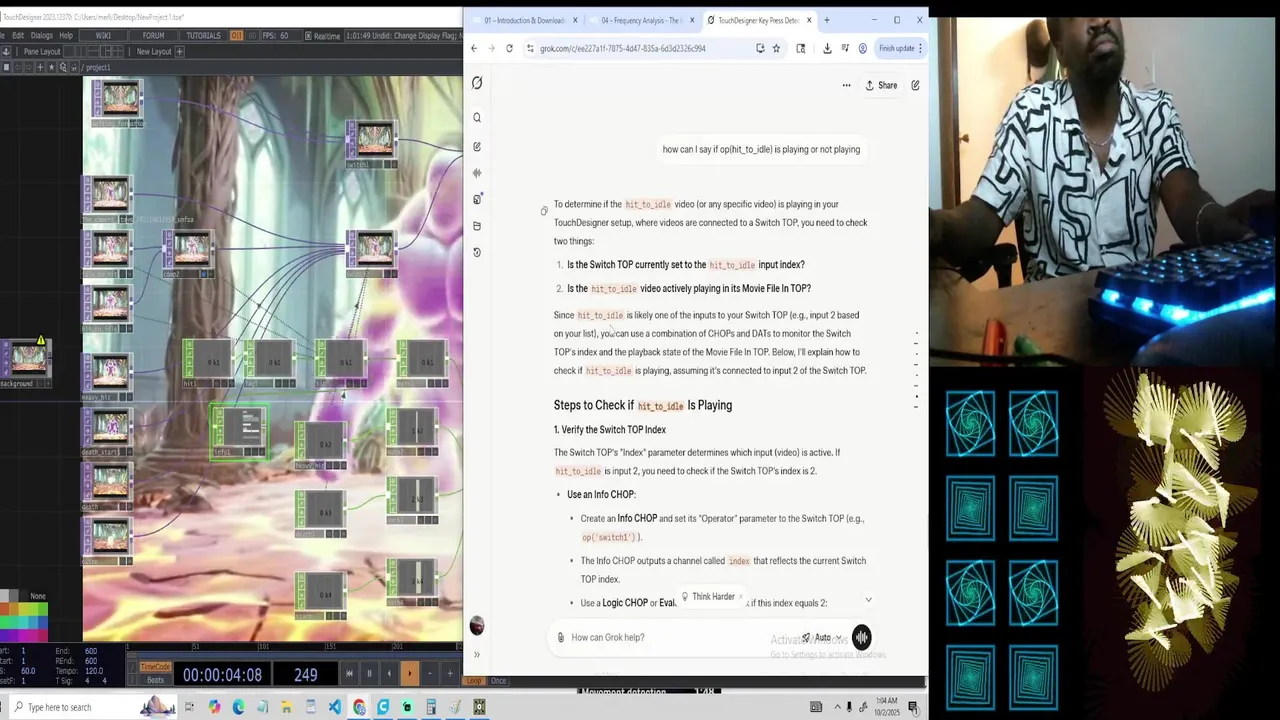Jump the timeline to the start
The width and height of the screenshot is (1280, 720).
pos(349,674)
